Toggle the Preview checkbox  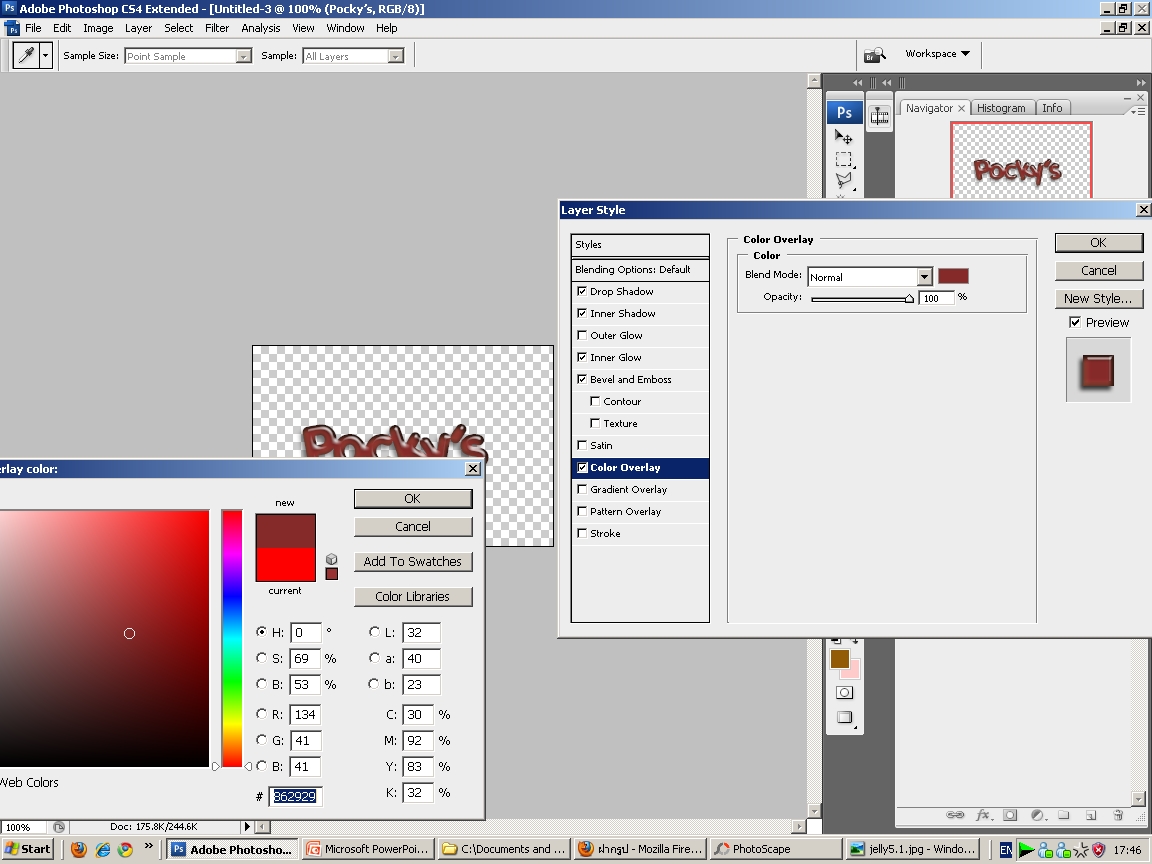click(x=1075, y=322)
